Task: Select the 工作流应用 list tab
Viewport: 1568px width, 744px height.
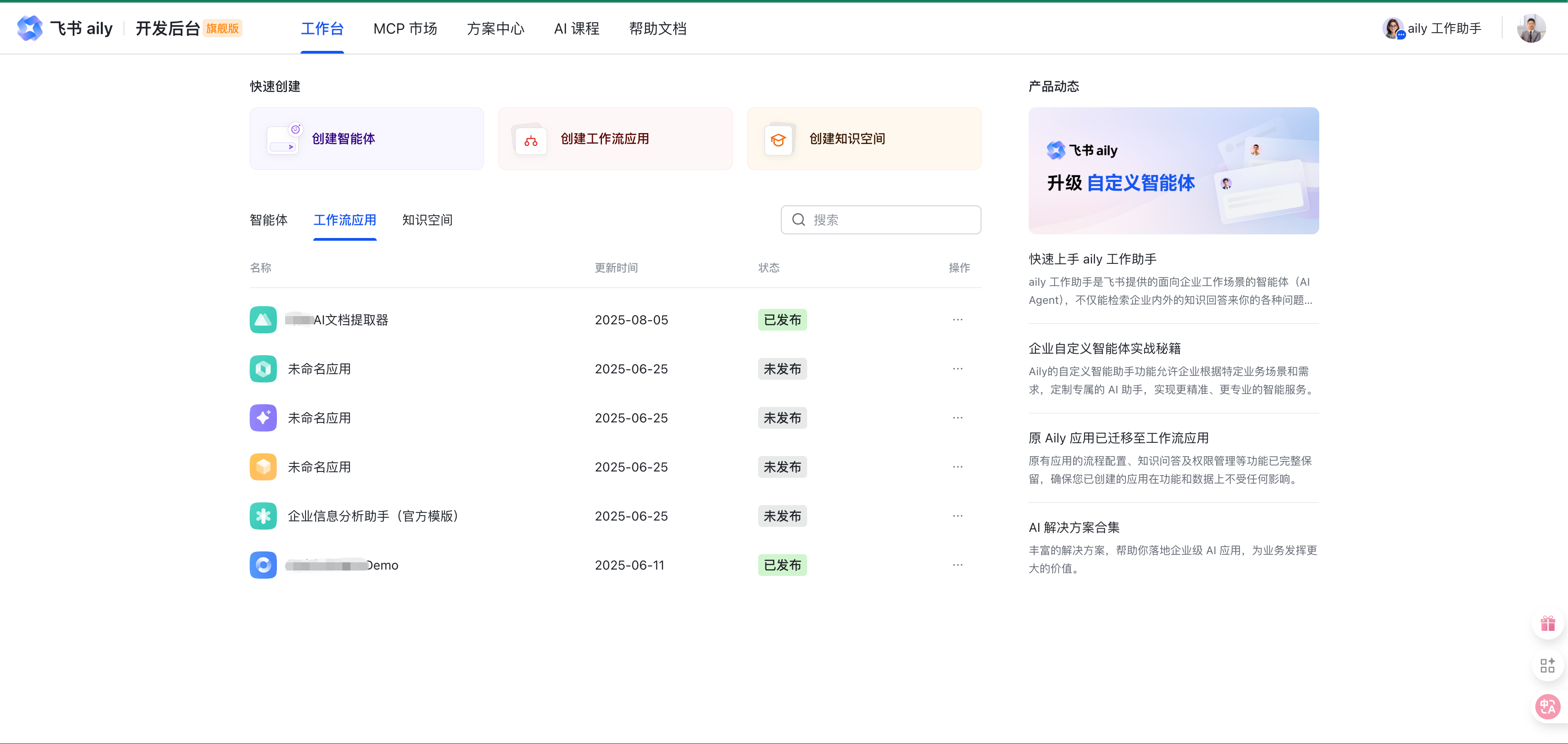Action: (345, 220)
